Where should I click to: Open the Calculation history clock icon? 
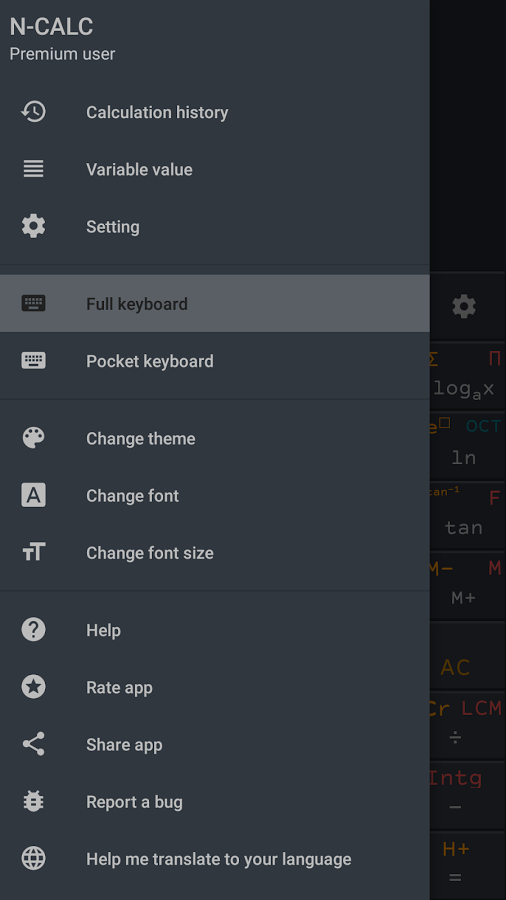pos(33,112)
